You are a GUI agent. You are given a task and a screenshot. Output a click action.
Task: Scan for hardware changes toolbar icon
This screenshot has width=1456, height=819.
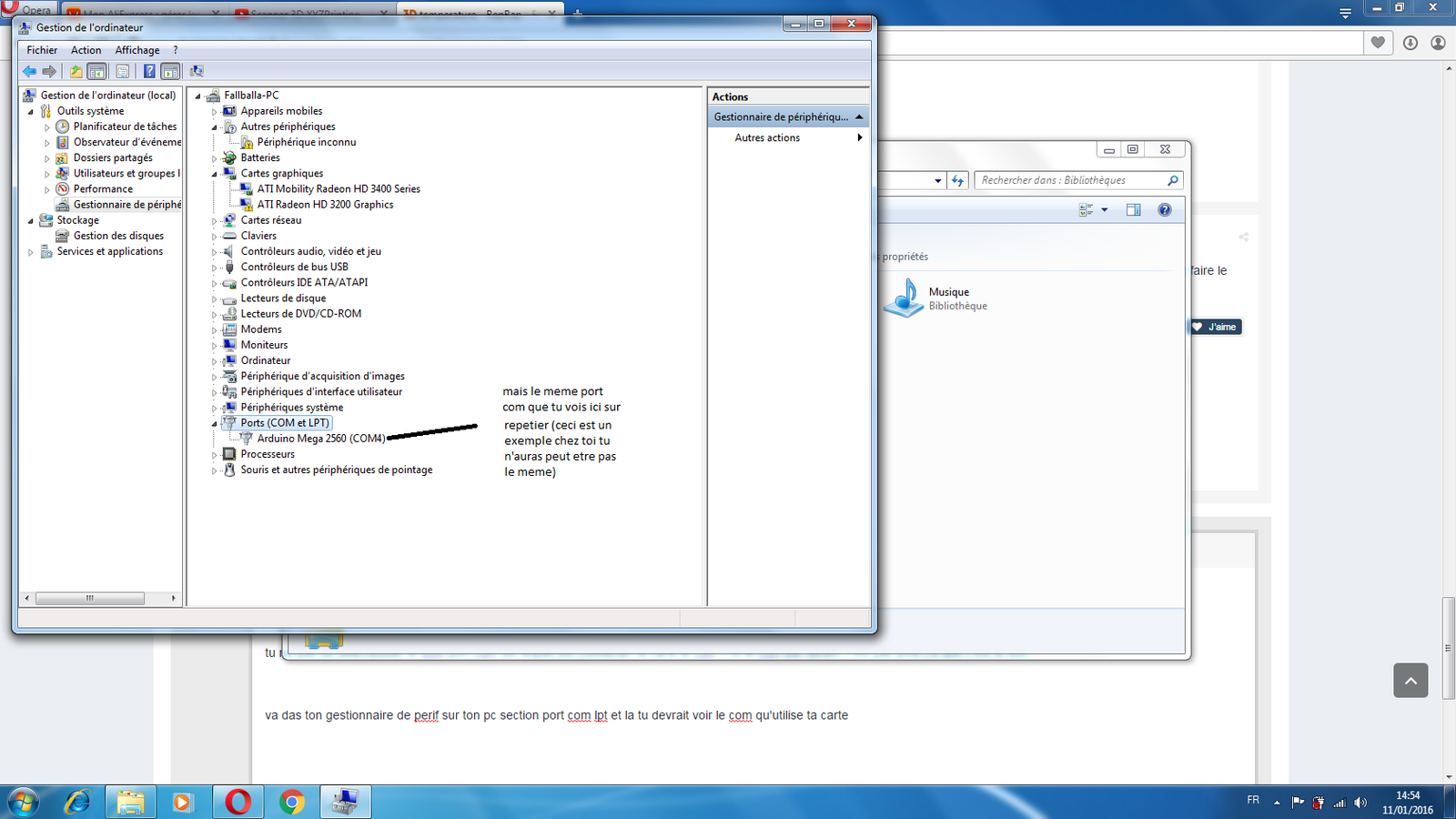pos(197,71)
